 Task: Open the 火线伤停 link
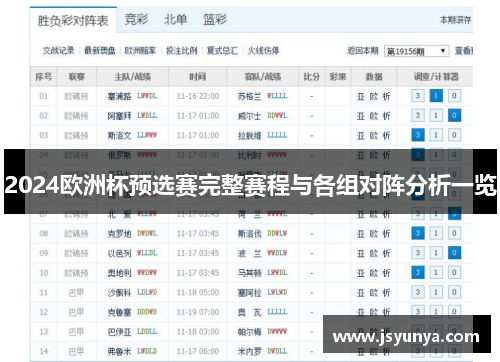[x=263, y=51]
